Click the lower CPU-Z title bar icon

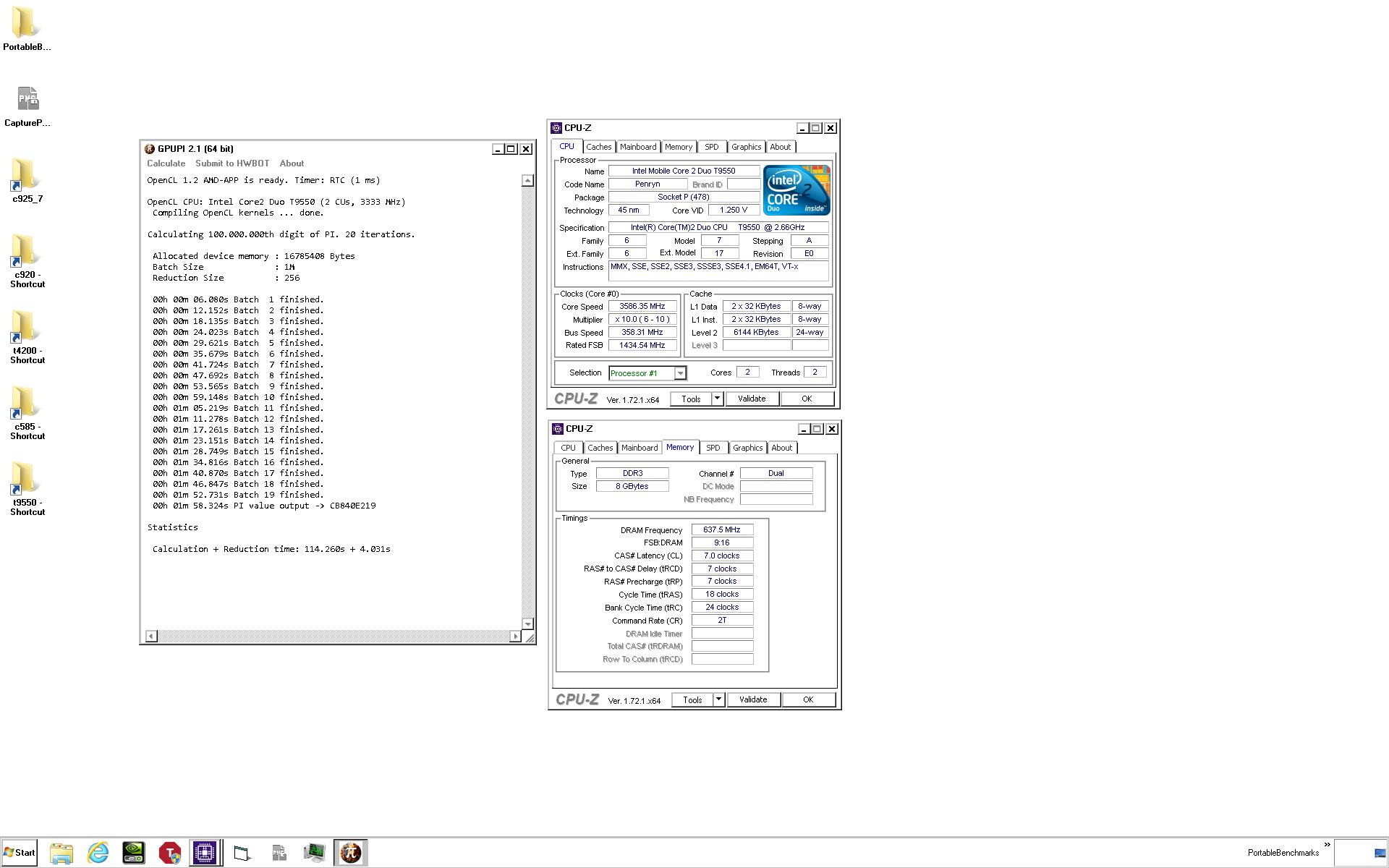click(x=558, y=429)
